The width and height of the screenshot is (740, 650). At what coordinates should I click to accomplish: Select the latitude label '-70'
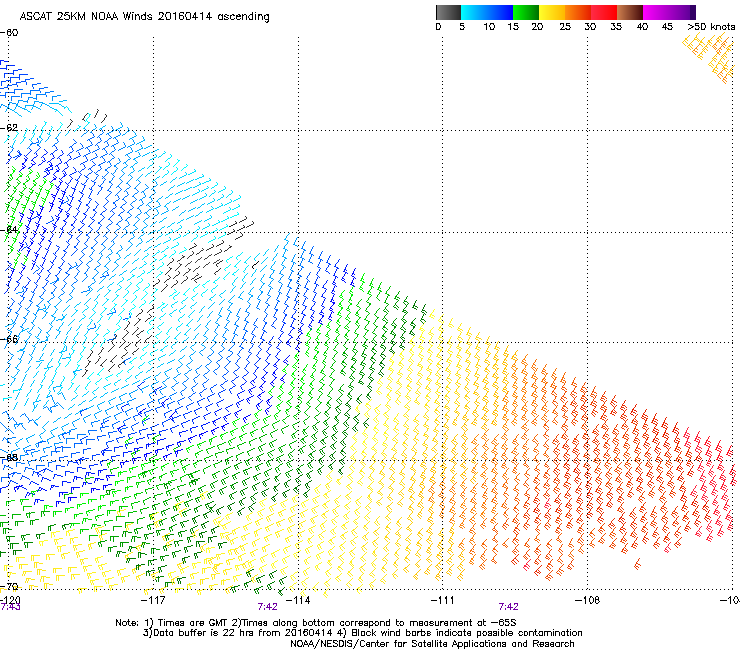tap(9, 587)
